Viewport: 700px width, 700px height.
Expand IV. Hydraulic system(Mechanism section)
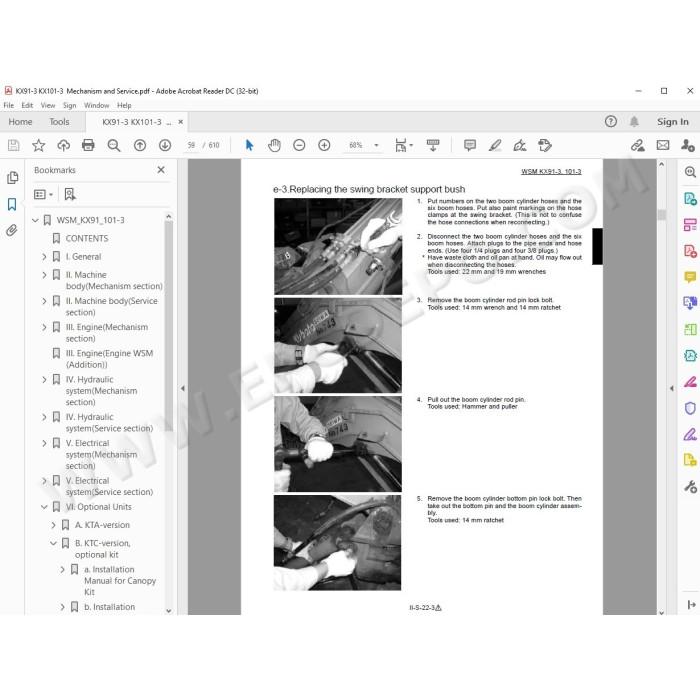44,380
